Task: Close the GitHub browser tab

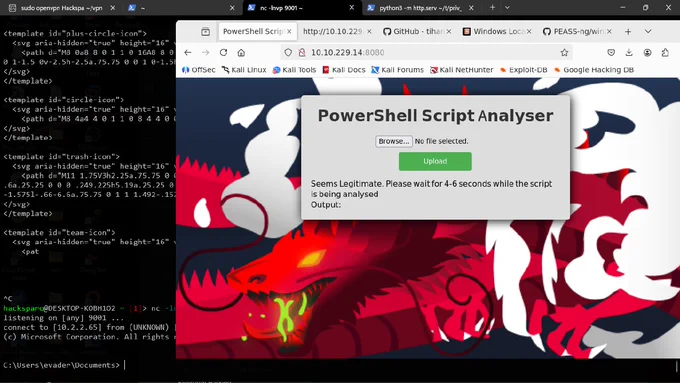Action: tap(449, 31)
